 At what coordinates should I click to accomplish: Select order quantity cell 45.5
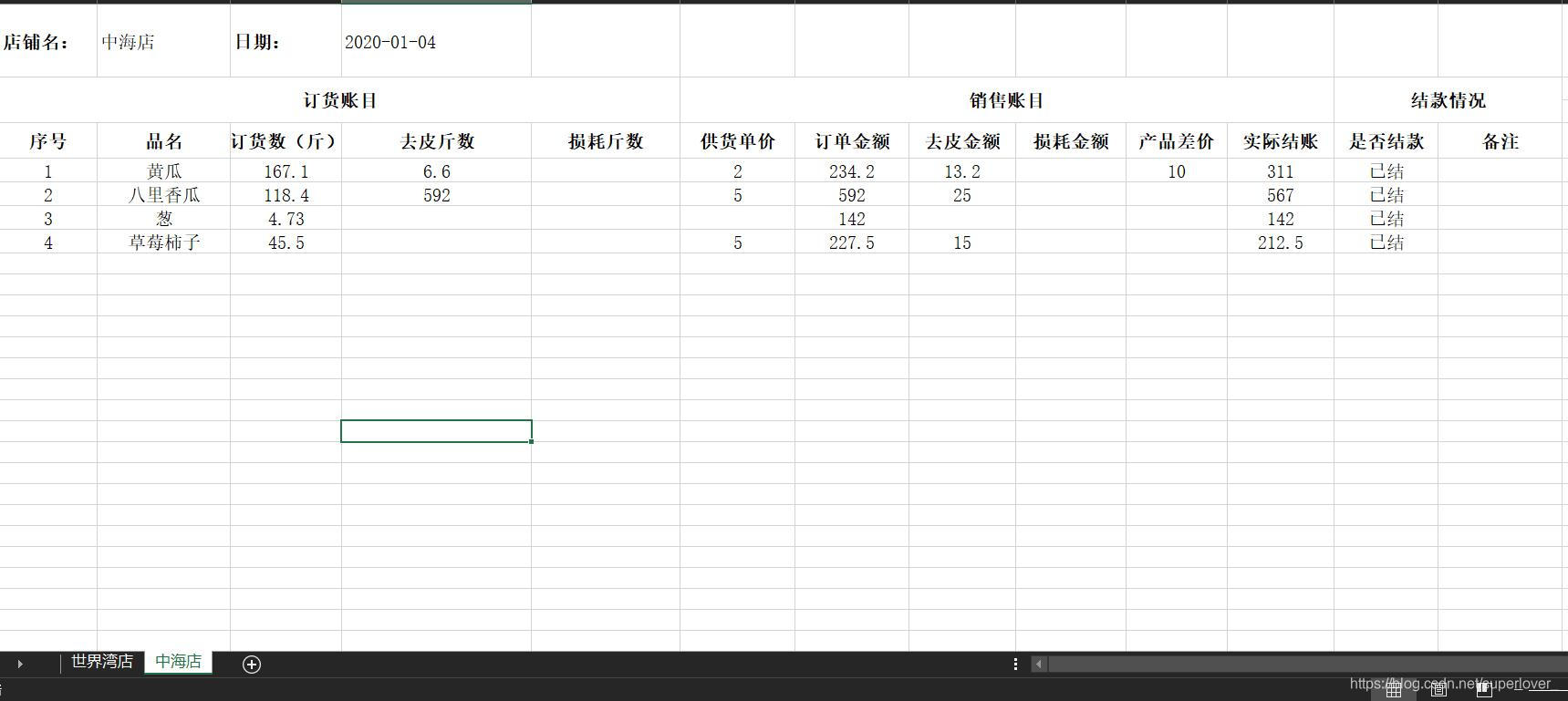tap(286, 242)
